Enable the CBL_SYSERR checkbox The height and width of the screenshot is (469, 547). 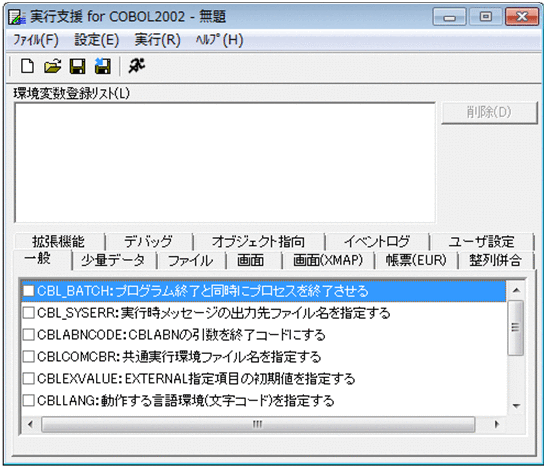tap(29, 313)
